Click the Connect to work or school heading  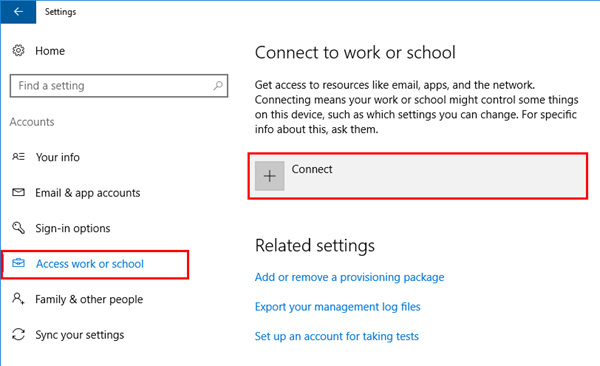click(x=355, y=52)
